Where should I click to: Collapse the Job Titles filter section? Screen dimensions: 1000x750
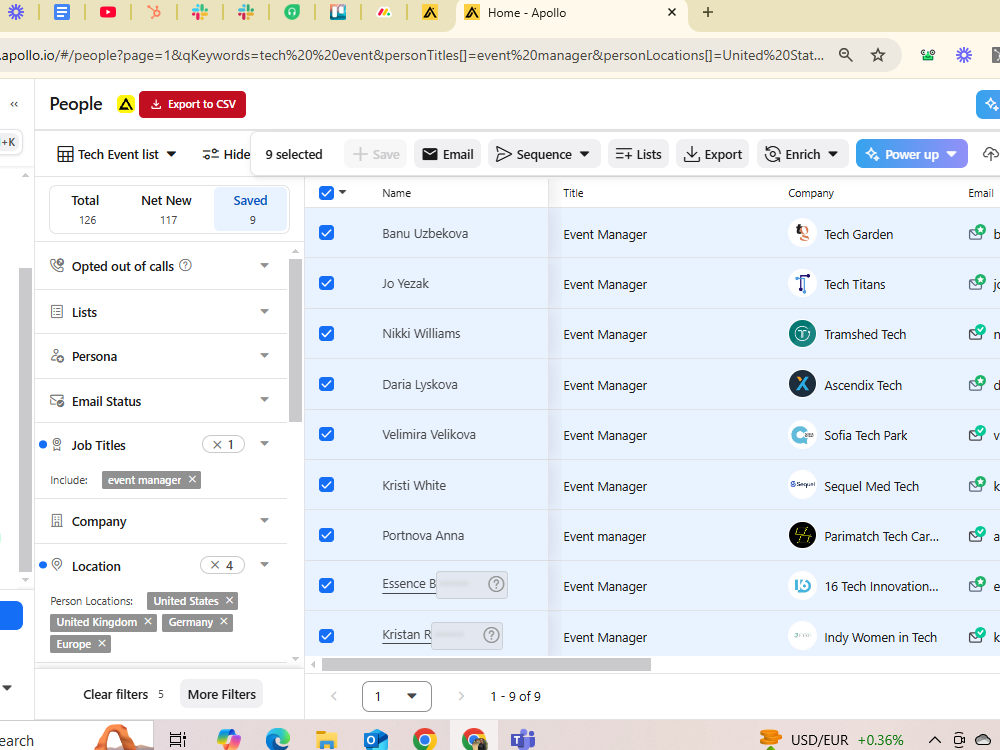coord(265,444)
